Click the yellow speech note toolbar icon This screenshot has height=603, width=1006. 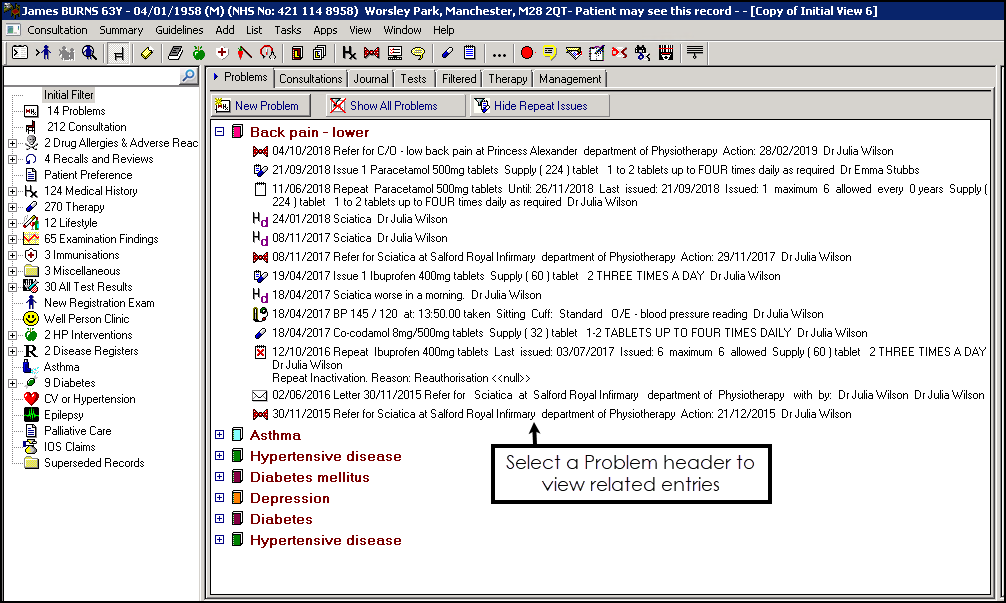(x=550, y=53)
